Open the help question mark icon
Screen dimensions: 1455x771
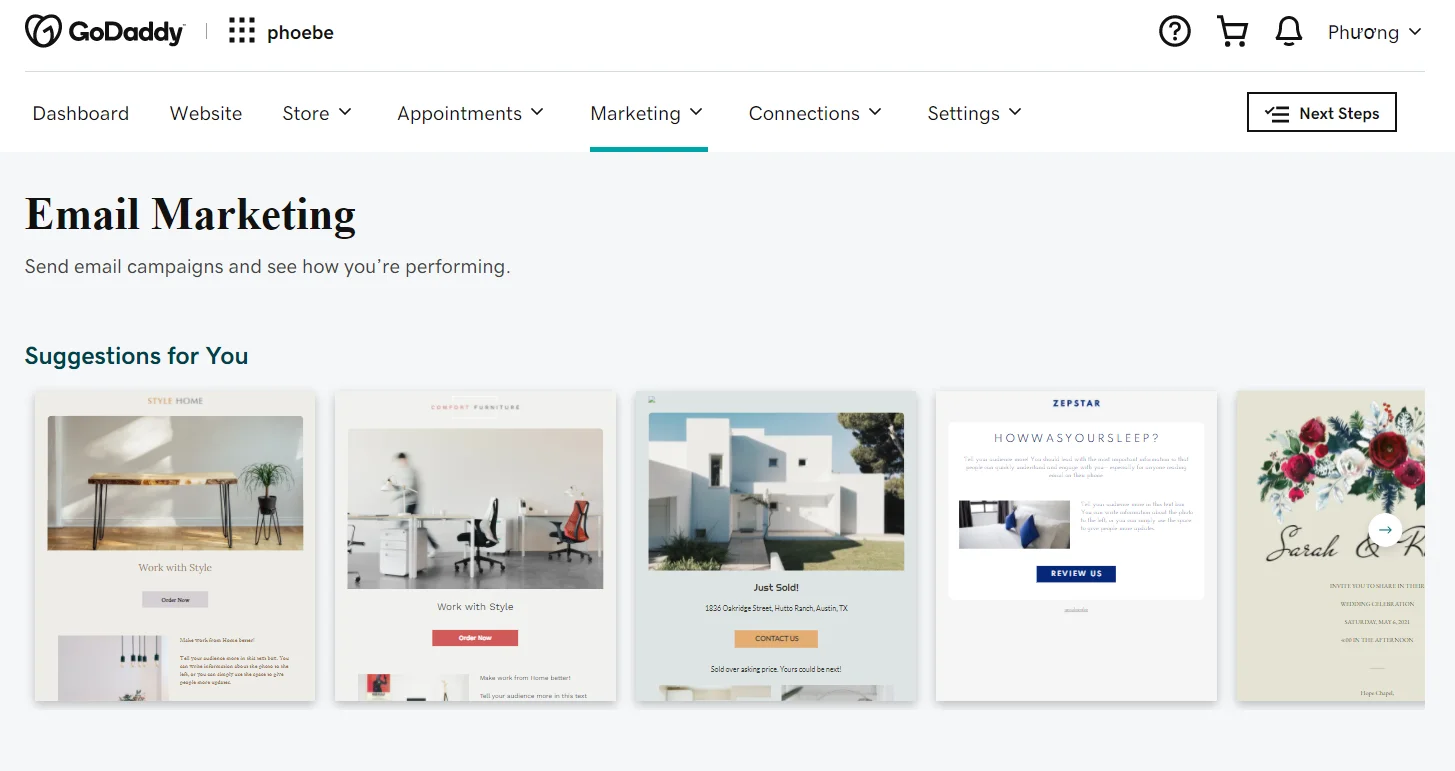[x=1175, y=32]
